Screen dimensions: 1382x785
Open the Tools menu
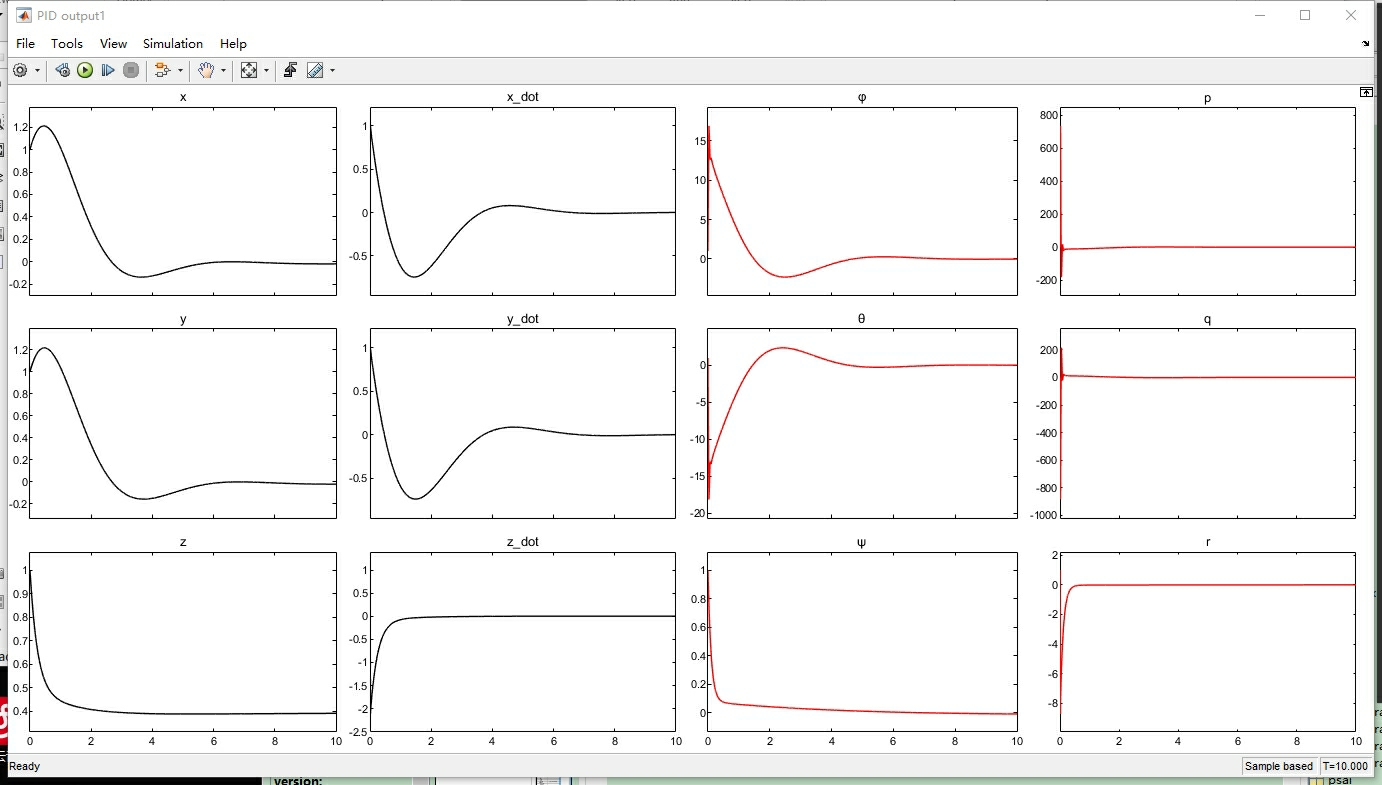(x=67, y=43)
